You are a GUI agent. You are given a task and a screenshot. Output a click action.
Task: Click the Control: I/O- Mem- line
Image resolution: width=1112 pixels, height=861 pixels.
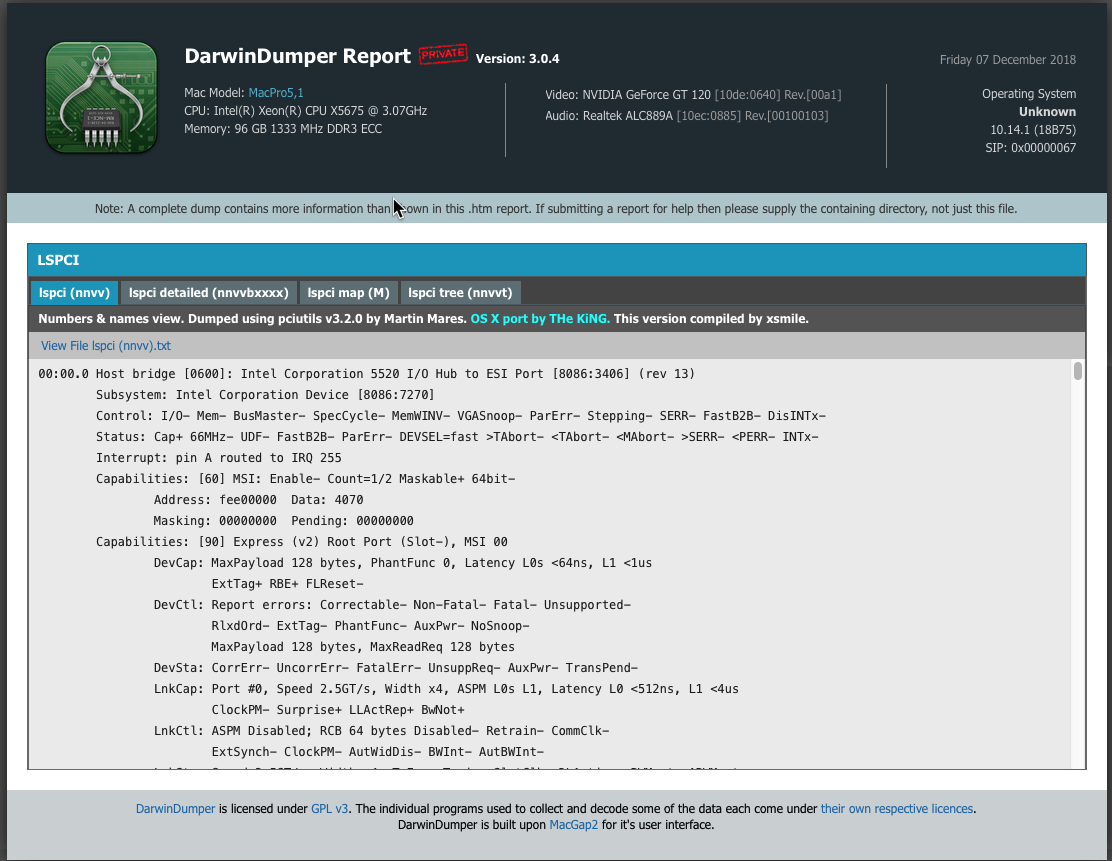461,416
